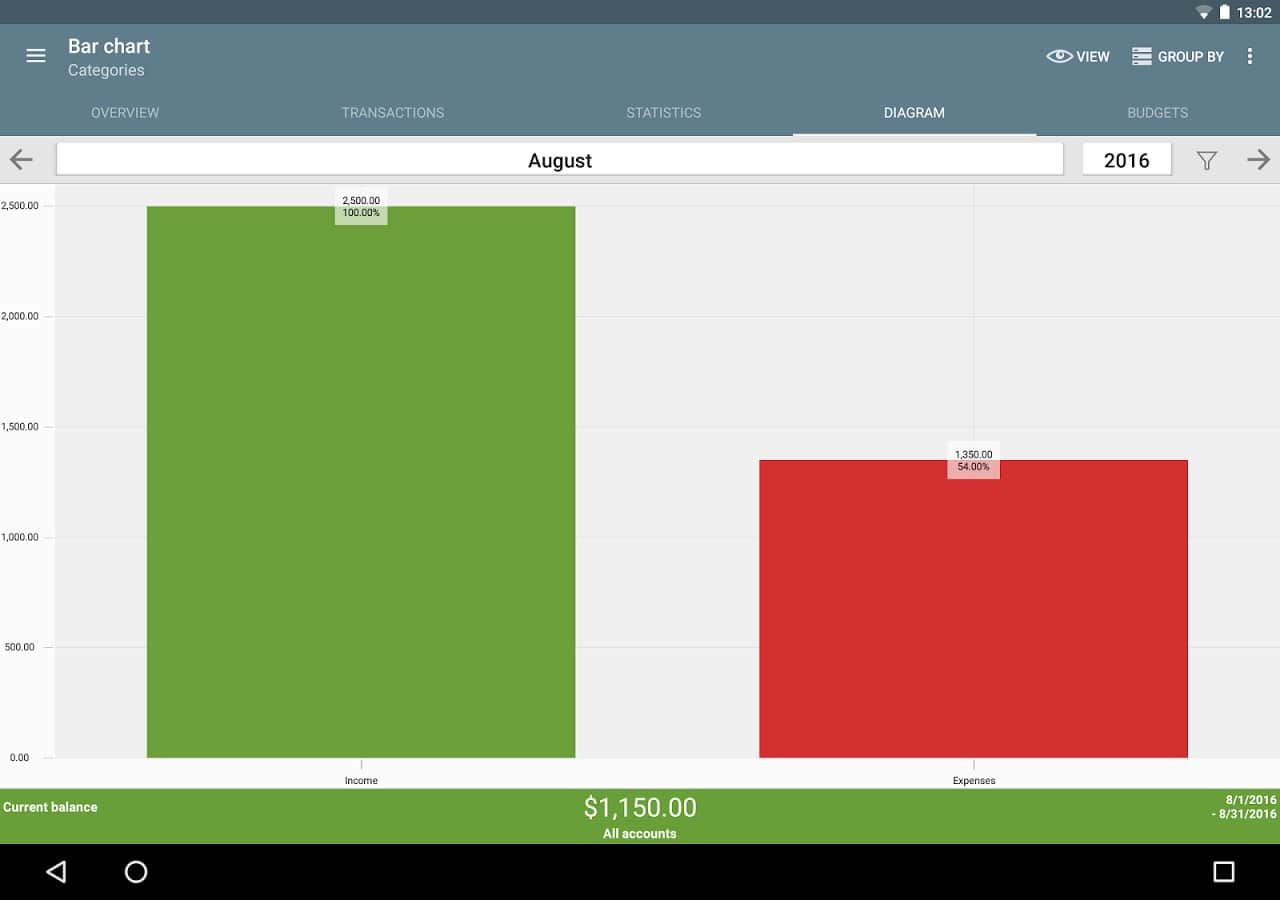Open the hamburger navigation menu
This screenshot has height=900, width=1280.
tap(36, 56)
